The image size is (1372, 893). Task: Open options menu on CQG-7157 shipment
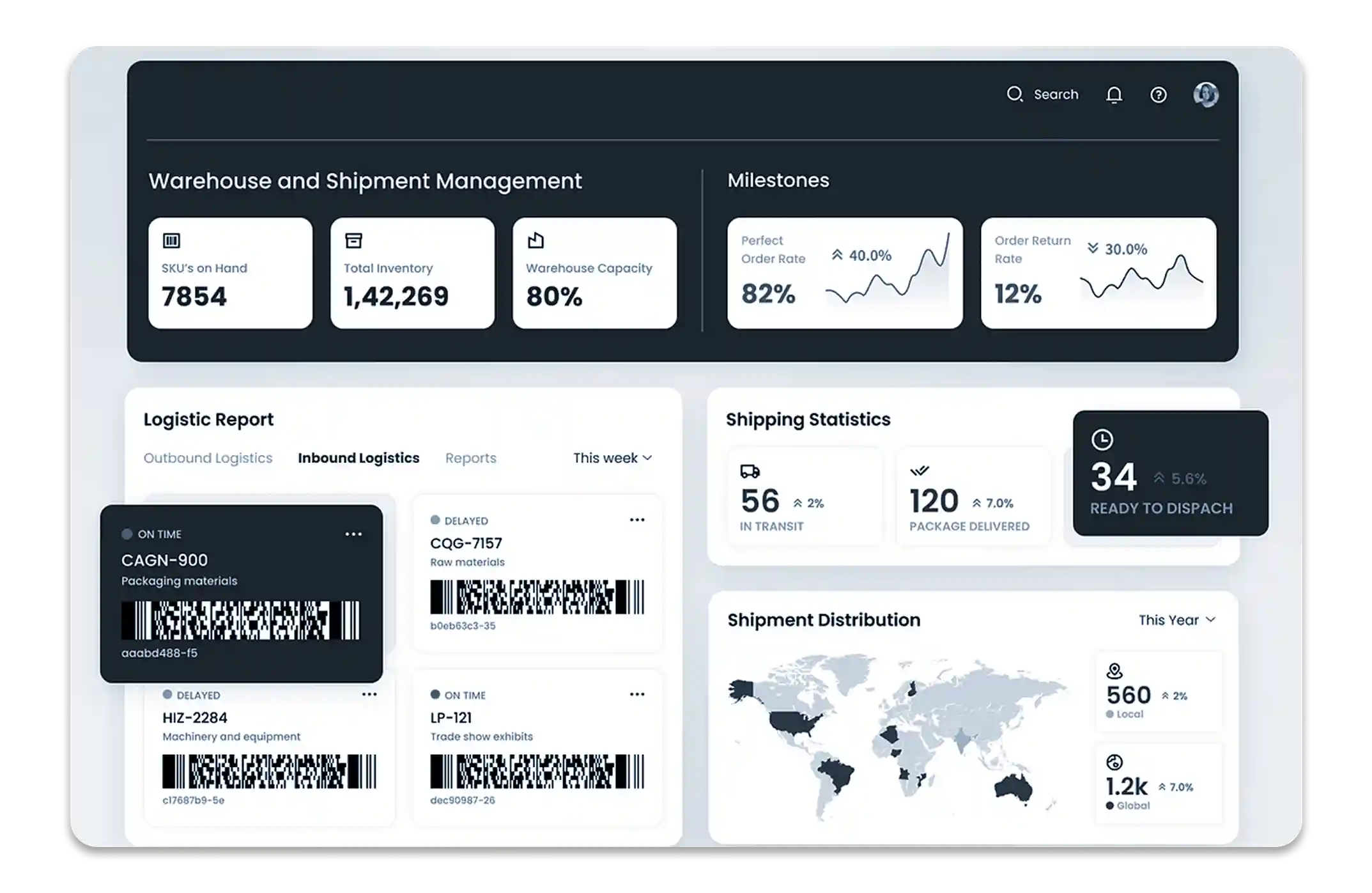point(637,520)
